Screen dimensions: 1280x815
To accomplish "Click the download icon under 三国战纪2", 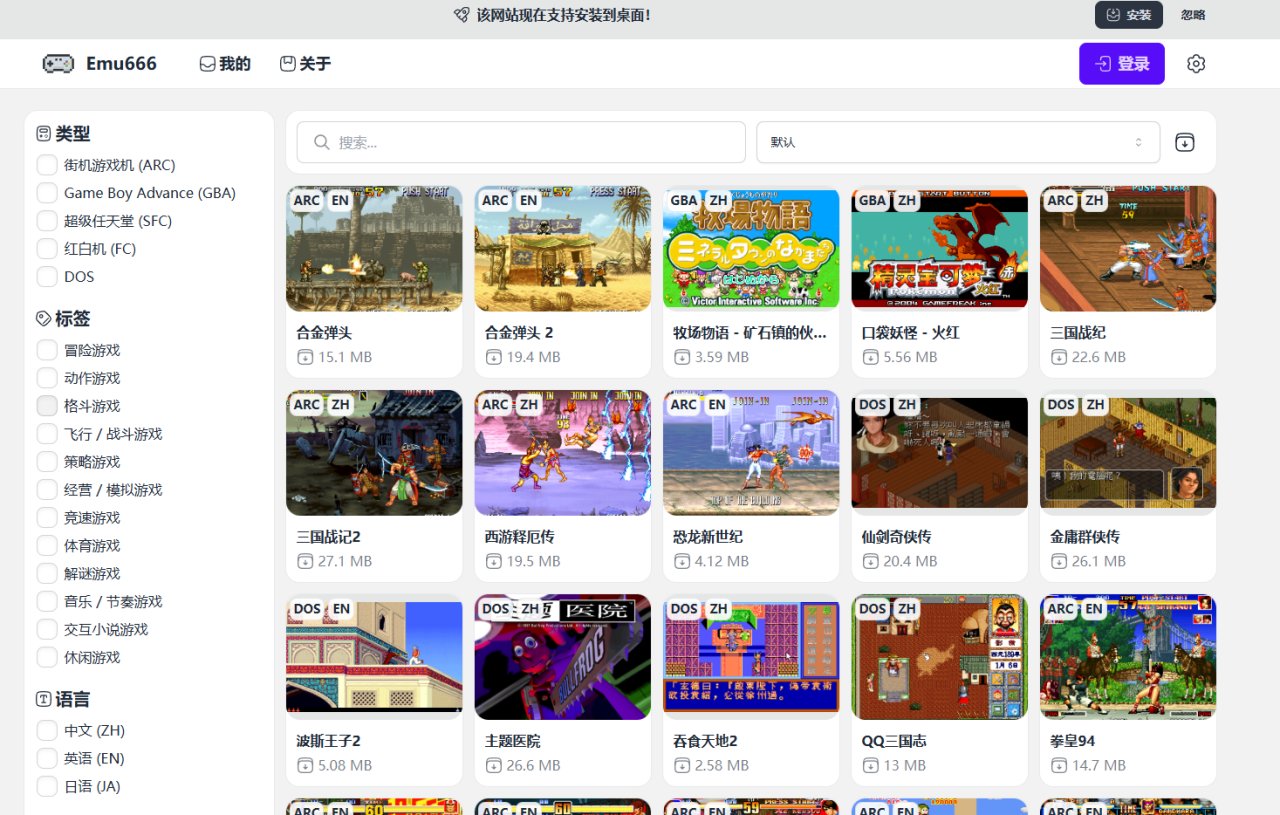I will [305, 561].
